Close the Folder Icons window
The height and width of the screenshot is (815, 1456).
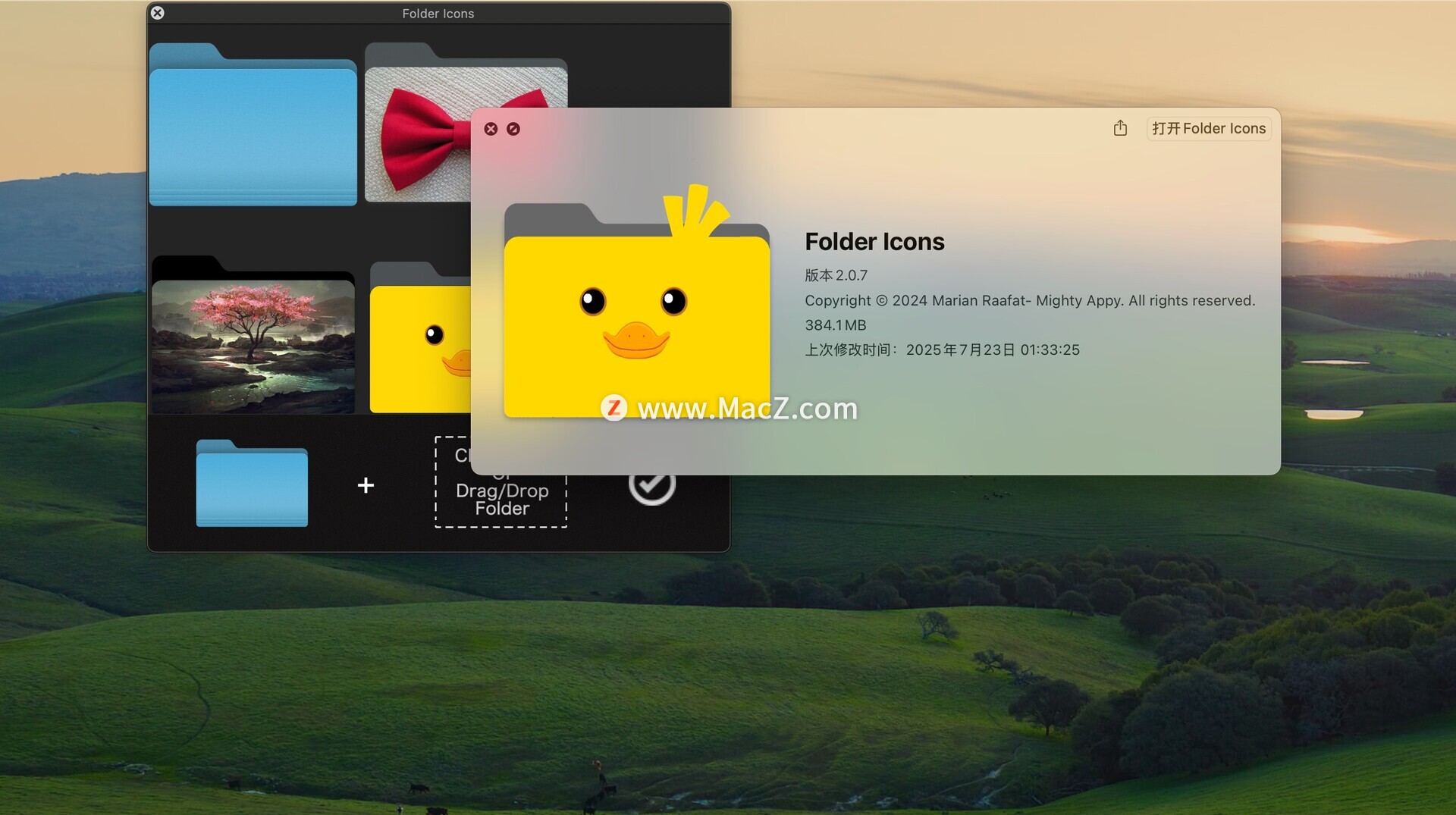tap(158, 13)
